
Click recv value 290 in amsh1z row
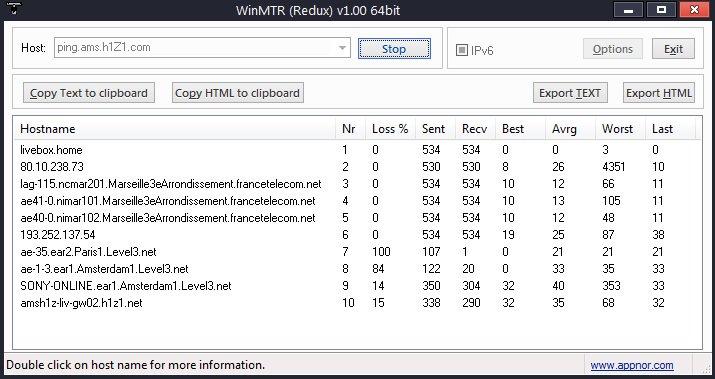(471, 302)
